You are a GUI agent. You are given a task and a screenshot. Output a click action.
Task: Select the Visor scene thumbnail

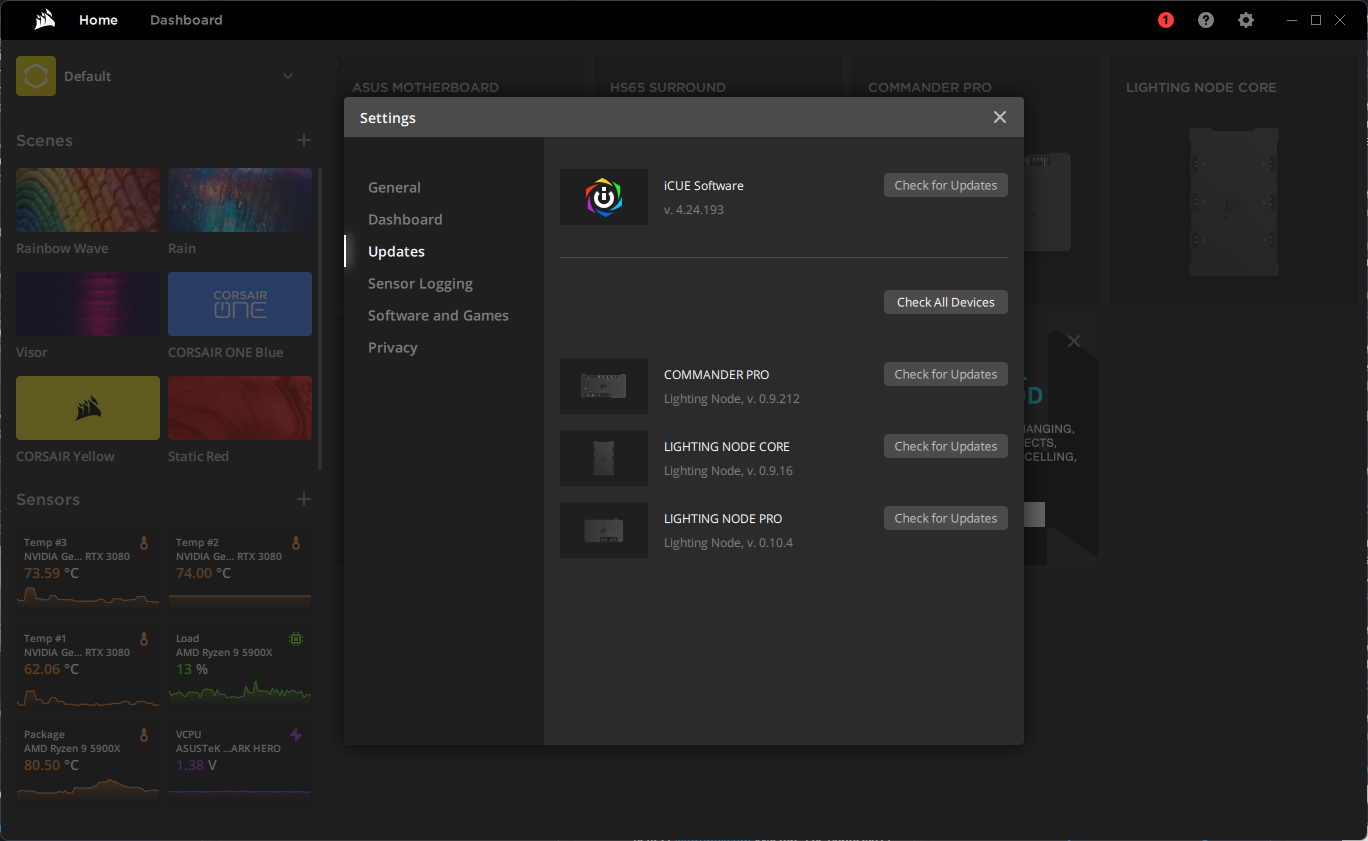[x=88, y=304]
